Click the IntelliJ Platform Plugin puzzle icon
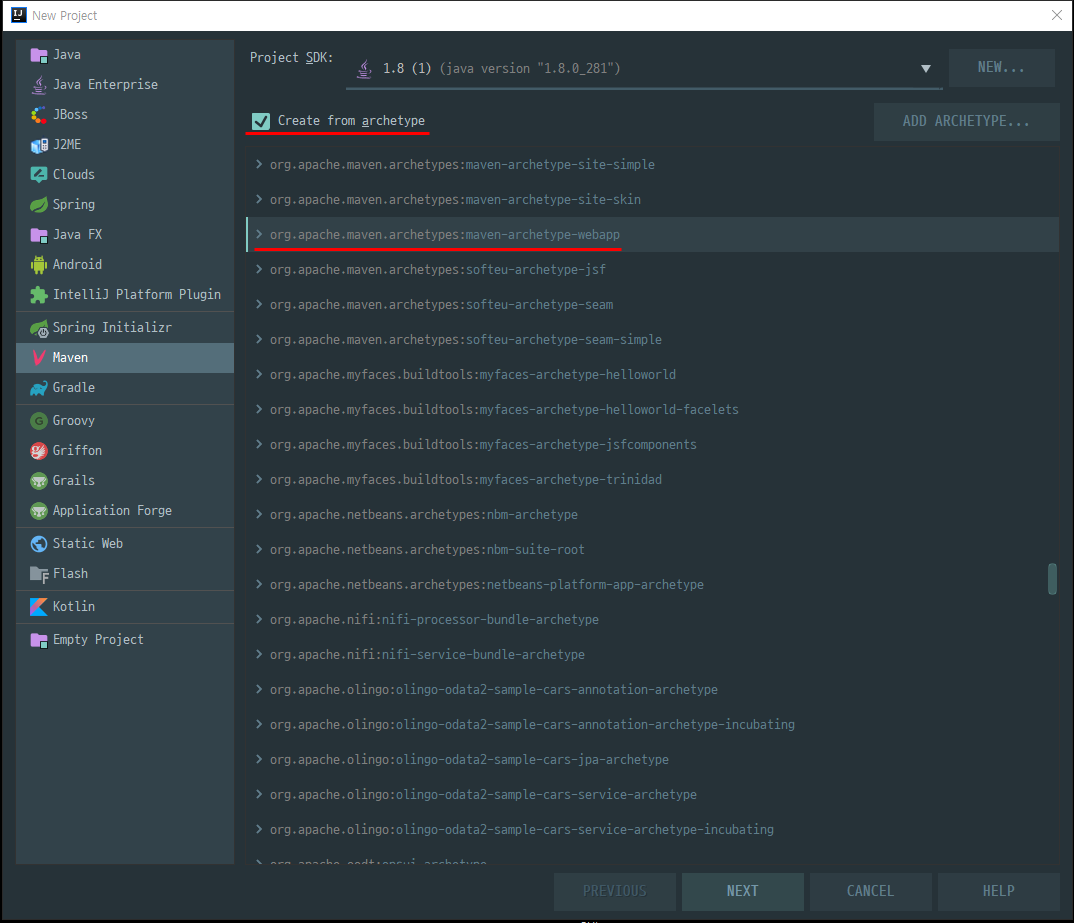1074x923 pixels. (39, 295)
